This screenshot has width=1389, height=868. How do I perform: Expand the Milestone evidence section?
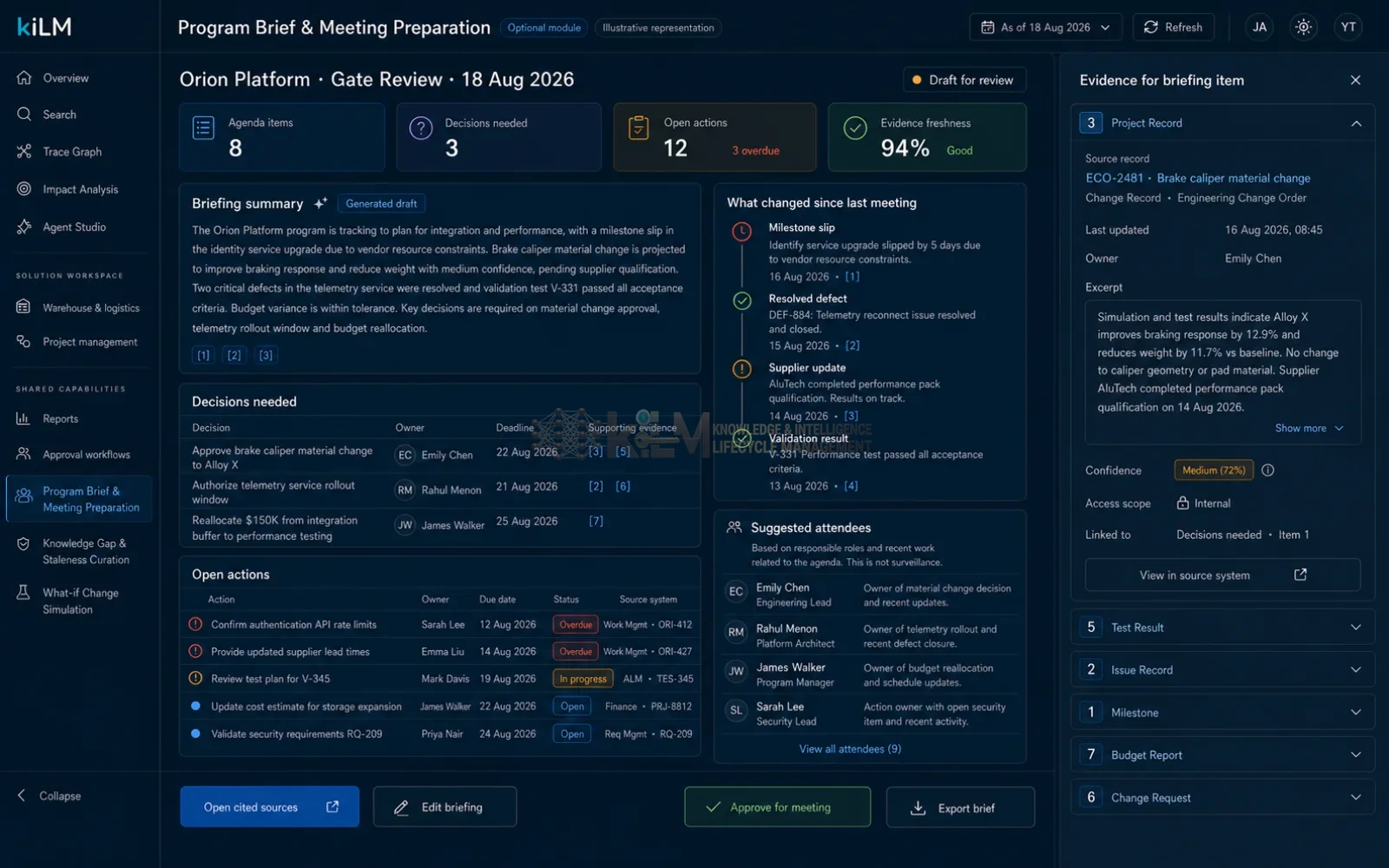(1222, 713)
